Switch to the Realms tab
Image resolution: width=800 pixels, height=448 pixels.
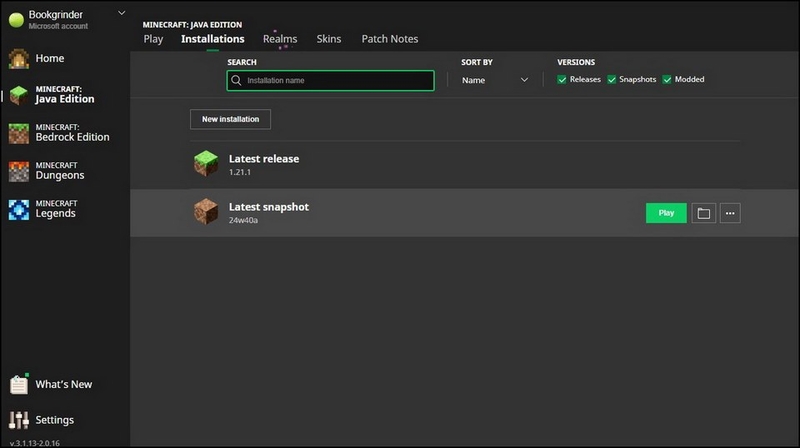coord(280,39)
